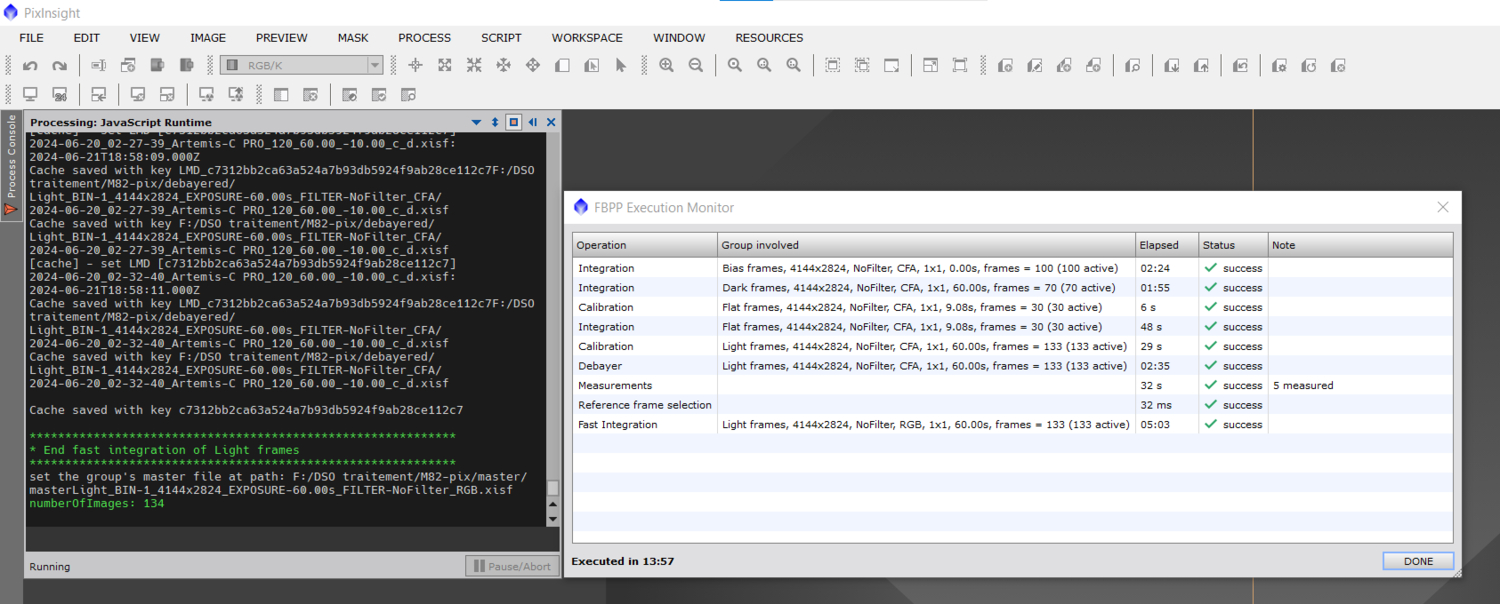The height and width of the screenshot is (604, 1500).
Task: Toggle console auto-hide with the left-triangle icon
Action: [x=532, y=122]
